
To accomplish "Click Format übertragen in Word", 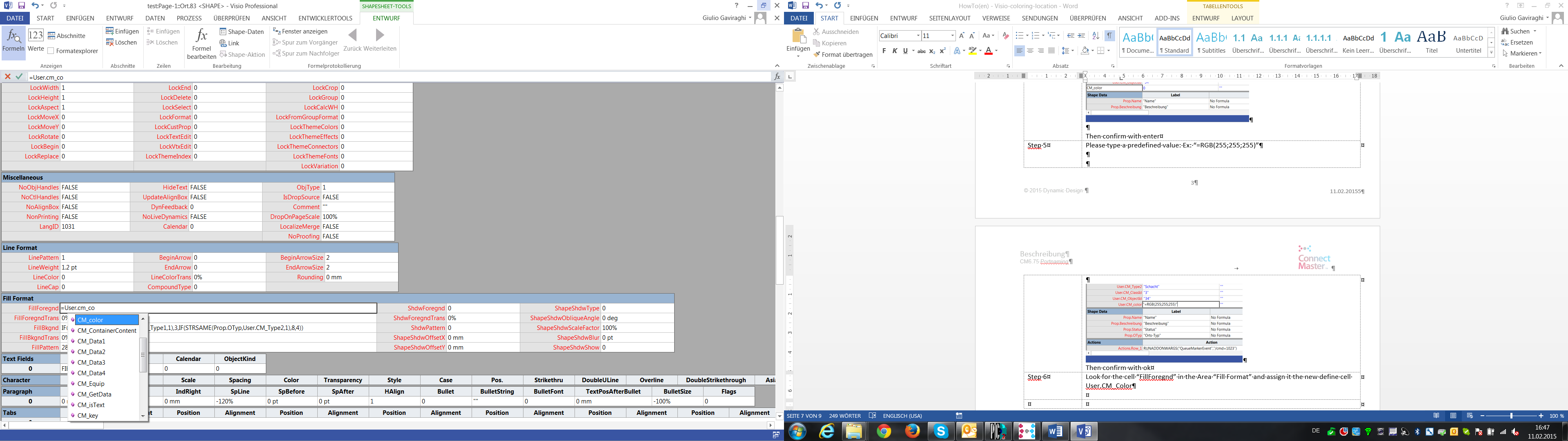I will 843,55.
